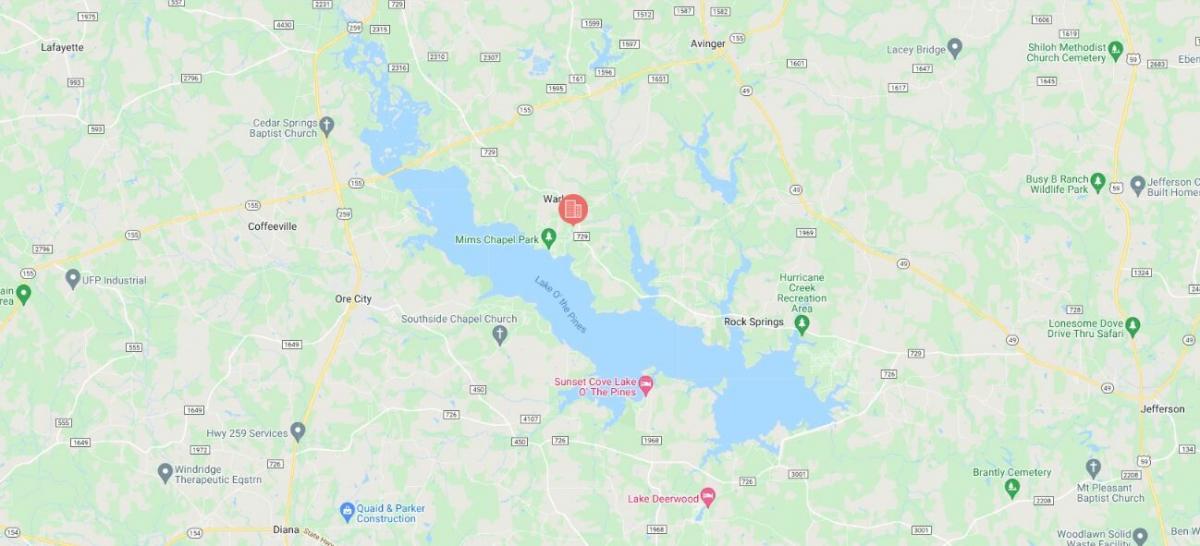The image size is (1200, 546).
Task: Select the Ore City town label
Action: [x=353, y=299]
